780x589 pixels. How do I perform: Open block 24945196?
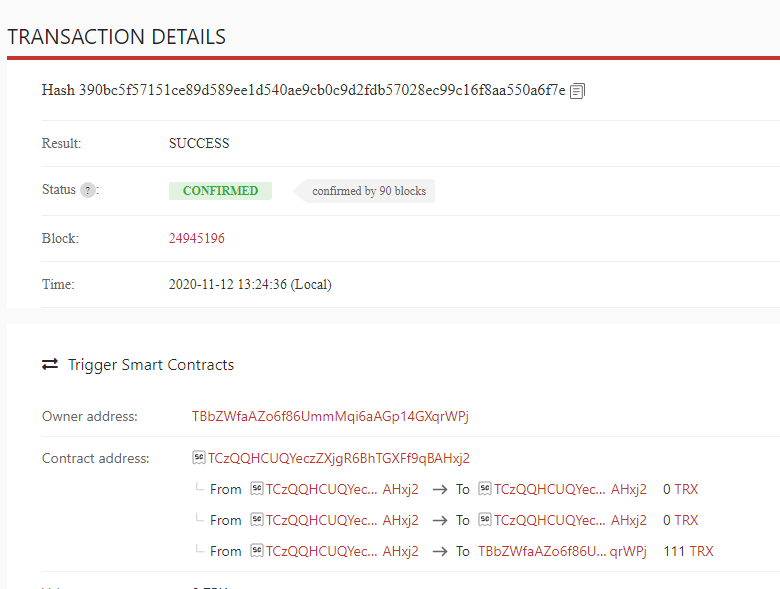[x=196, y=239]
